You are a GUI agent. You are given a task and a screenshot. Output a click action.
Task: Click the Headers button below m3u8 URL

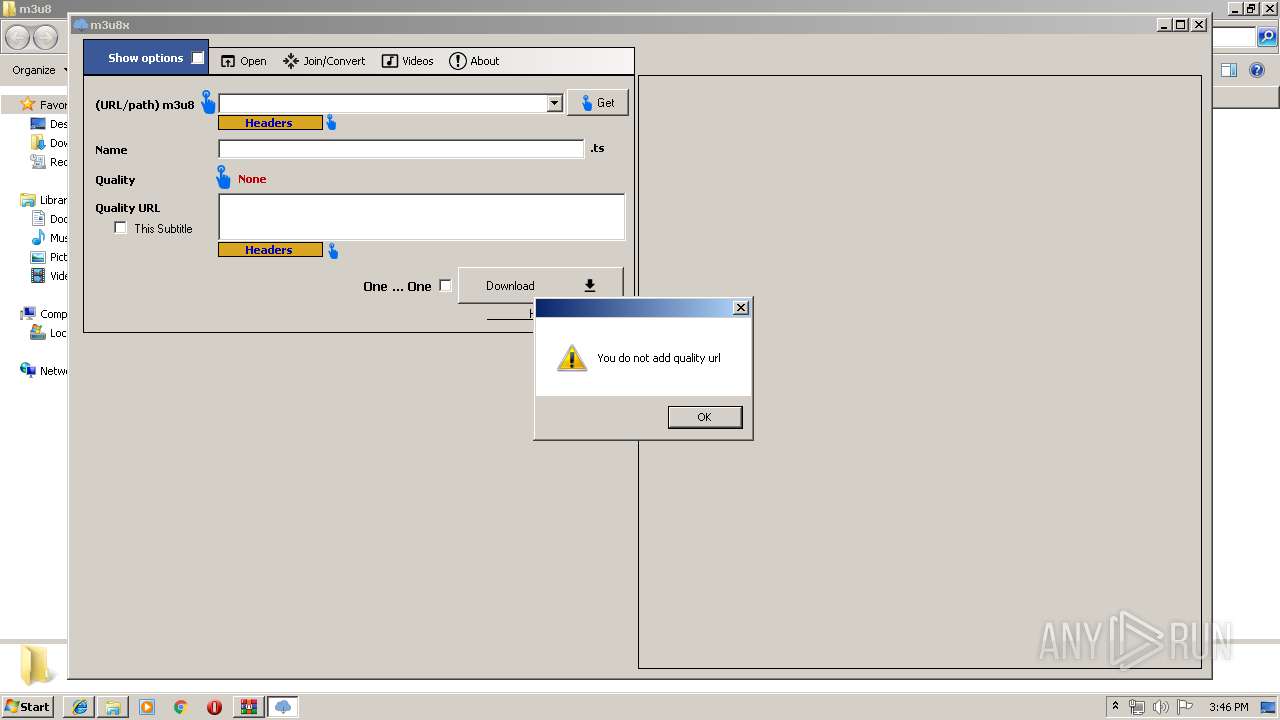tap(270, 123)
